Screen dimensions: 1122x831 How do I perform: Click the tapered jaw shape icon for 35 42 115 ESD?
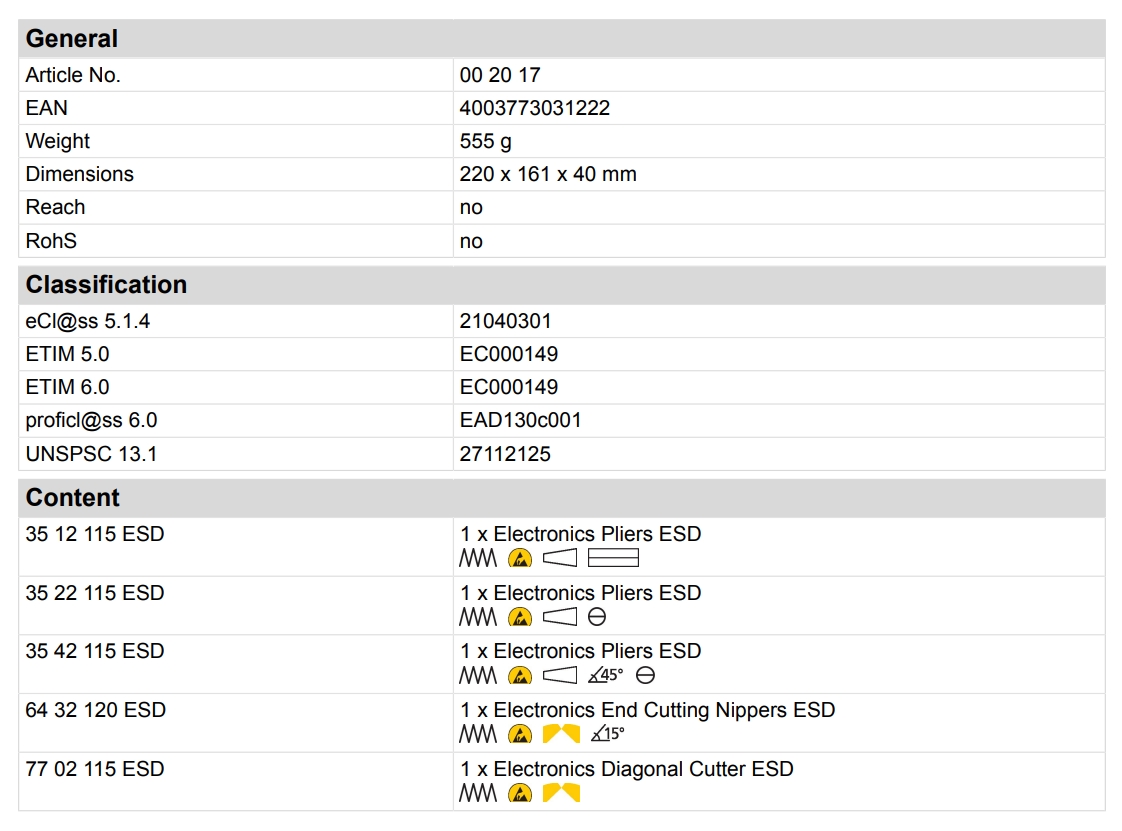pyautogui.click(x=560, y=676)
